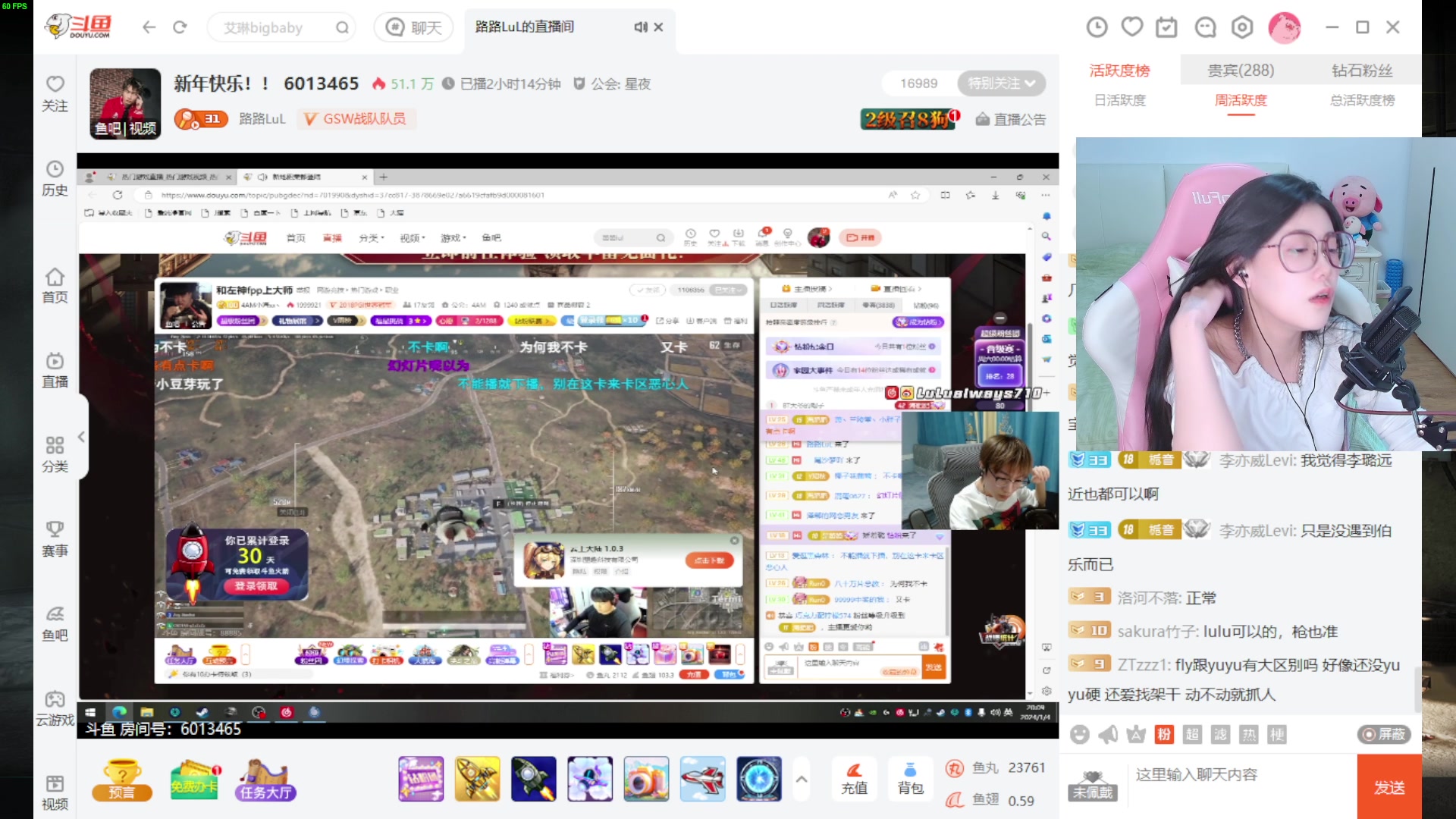1456x819 pixels.
Task: Open the 历史 (History) sidebar item
Action: pos(55,178)
